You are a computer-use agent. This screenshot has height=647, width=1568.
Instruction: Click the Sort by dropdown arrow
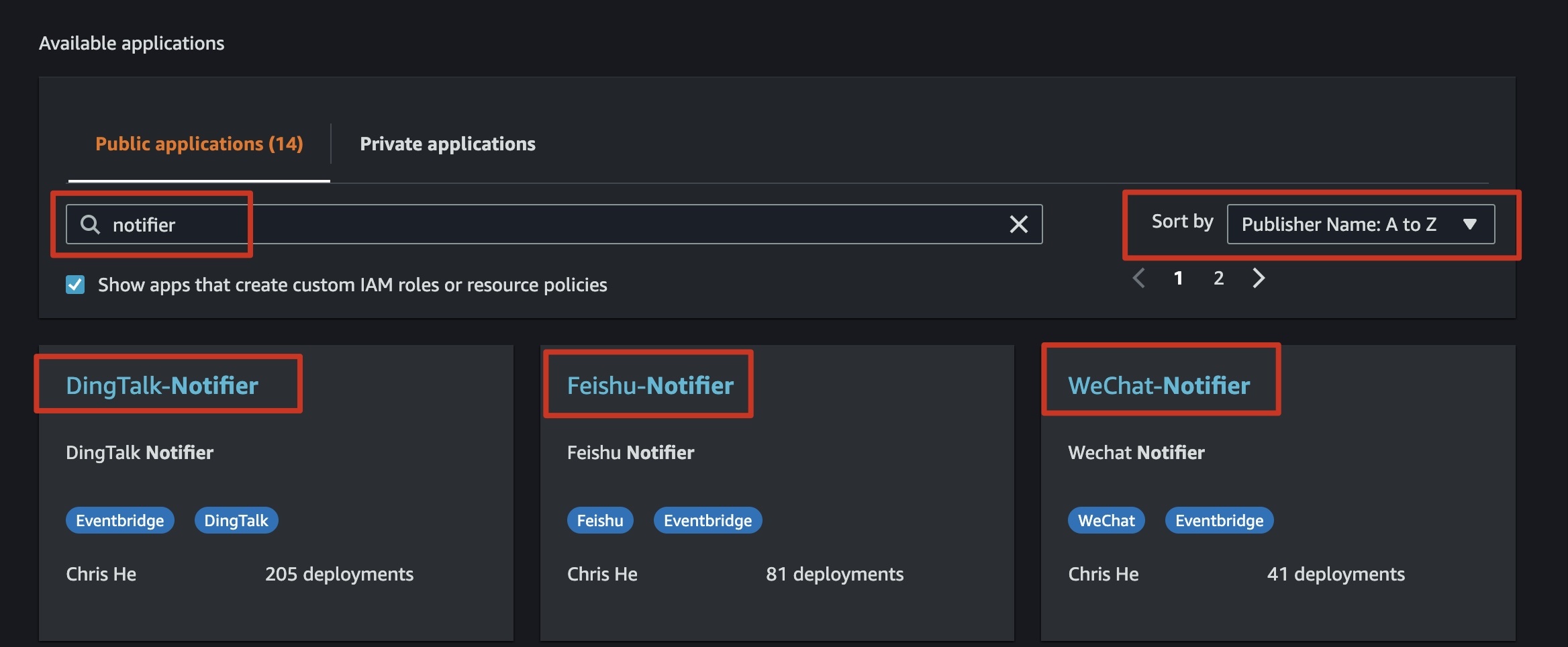click(x=1469, y=224)
